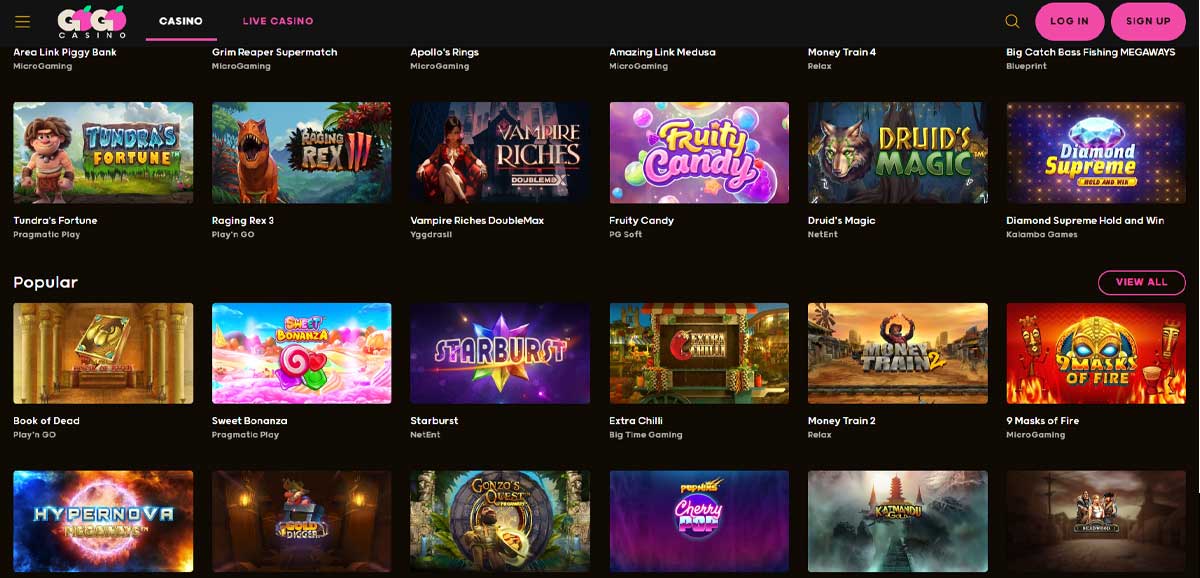1200x578 pixels.
Task: Click Kalamba Games provider label
Action: pyautogui.click(x=1042, y=235)
